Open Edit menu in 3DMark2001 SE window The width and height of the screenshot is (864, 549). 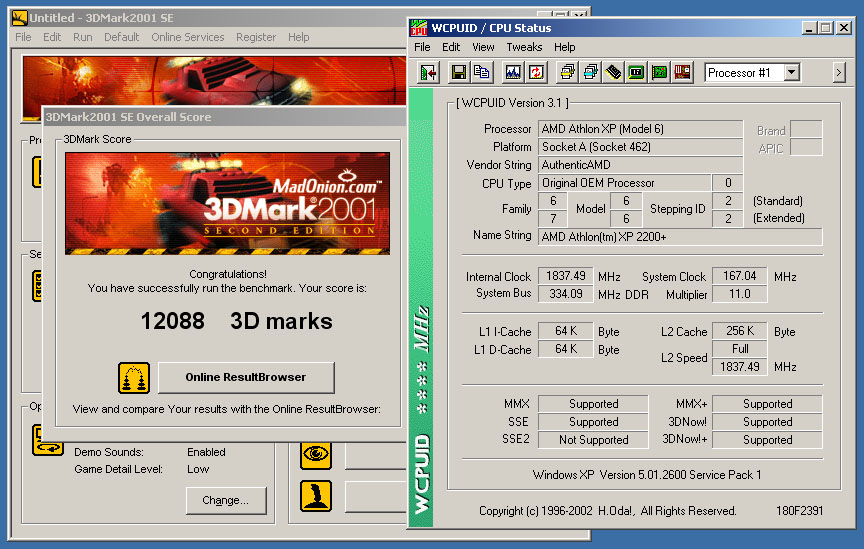pos(52,37)
